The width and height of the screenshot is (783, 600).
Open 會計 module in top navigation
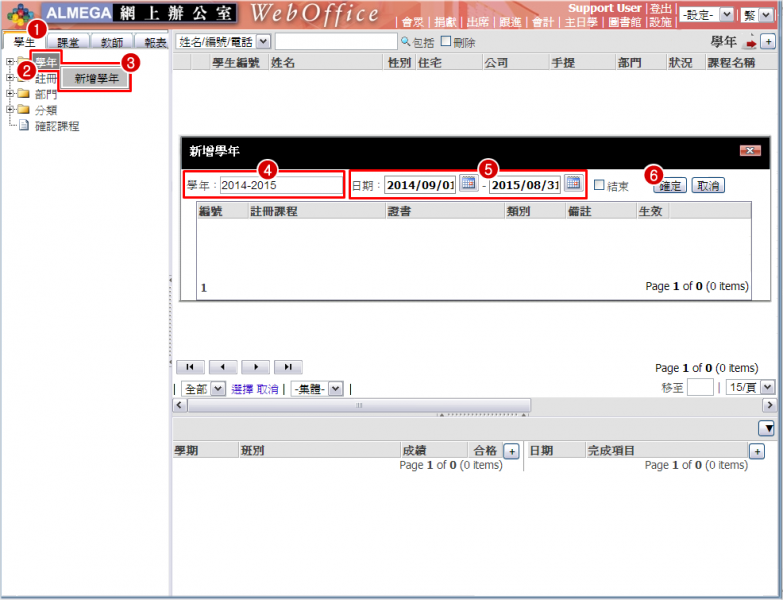coord(542,22)
